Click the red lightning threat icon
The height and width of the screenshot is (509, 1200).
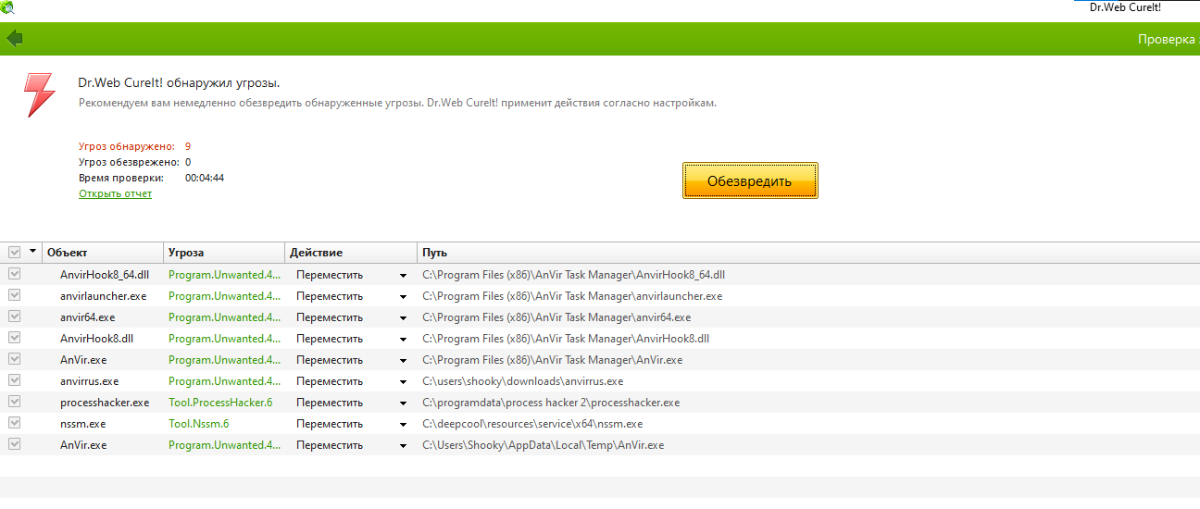(40, 96)
